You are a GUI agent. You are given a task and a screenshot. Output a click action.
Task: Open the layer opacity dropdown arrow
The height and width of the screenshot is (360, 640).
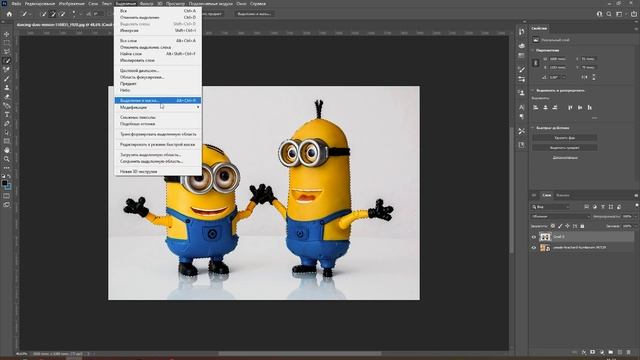point(635,216)
